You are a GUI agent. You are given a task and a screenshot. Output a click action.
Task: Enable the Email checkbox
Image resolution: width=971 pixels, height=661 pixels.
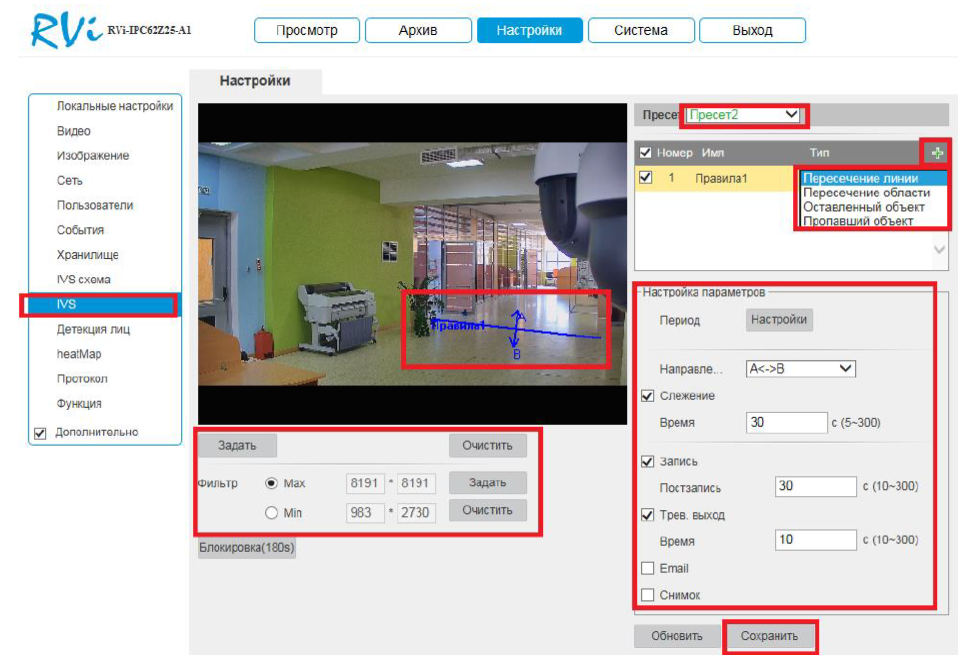(x=647, y=569)
